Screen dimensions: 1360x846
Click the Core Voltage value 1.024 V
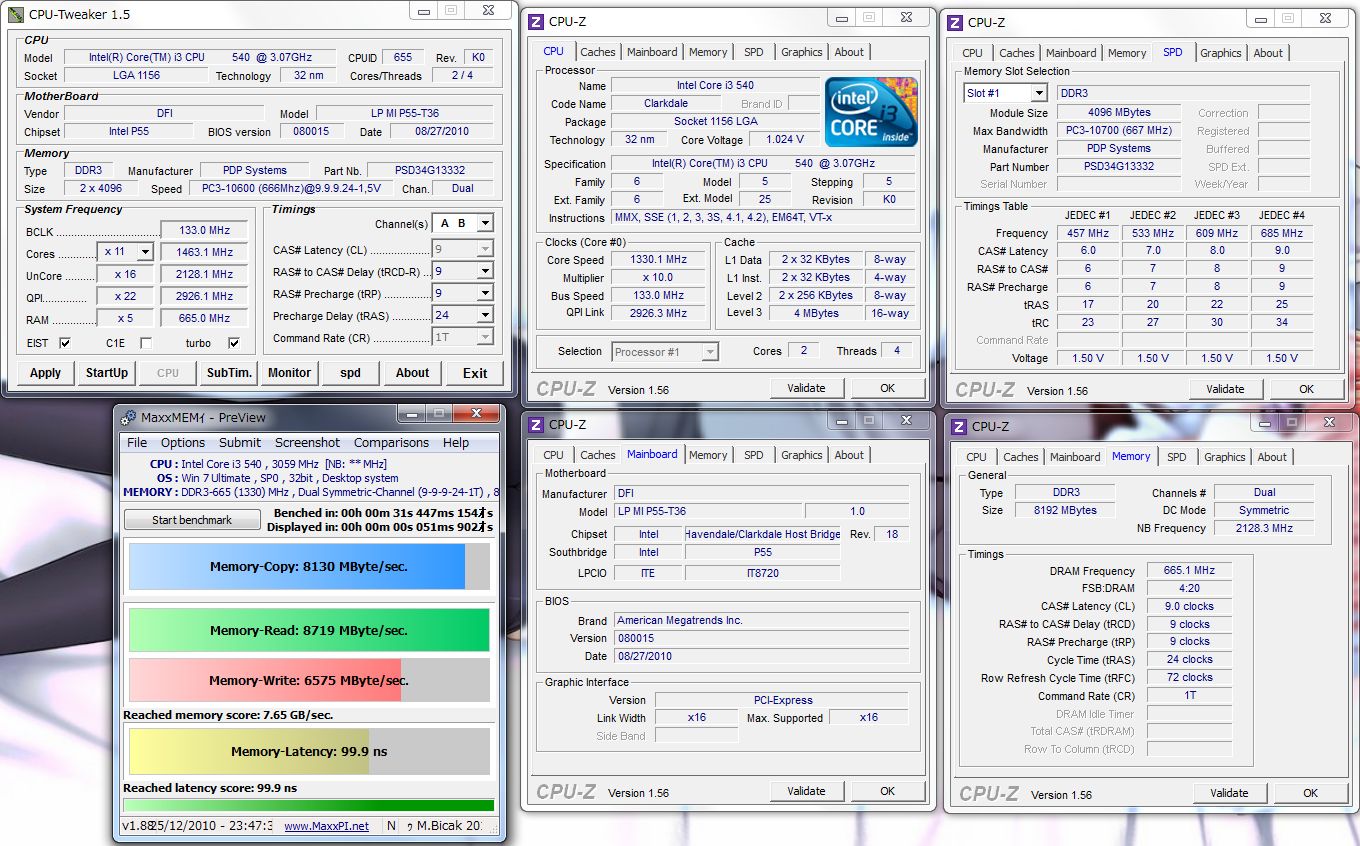(784, 140)
